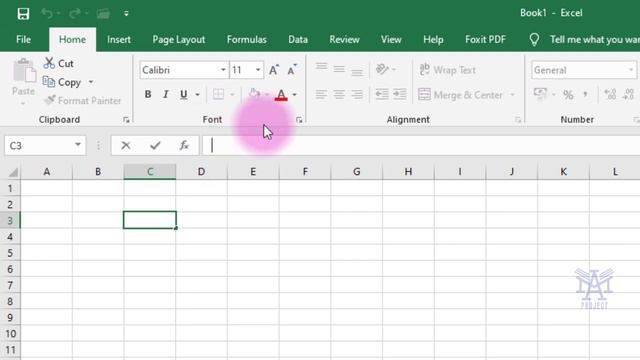The height and width of the screenshot is (360, 640).
Task: Click the Tell me what you want search box
Action: pos(584,40)
